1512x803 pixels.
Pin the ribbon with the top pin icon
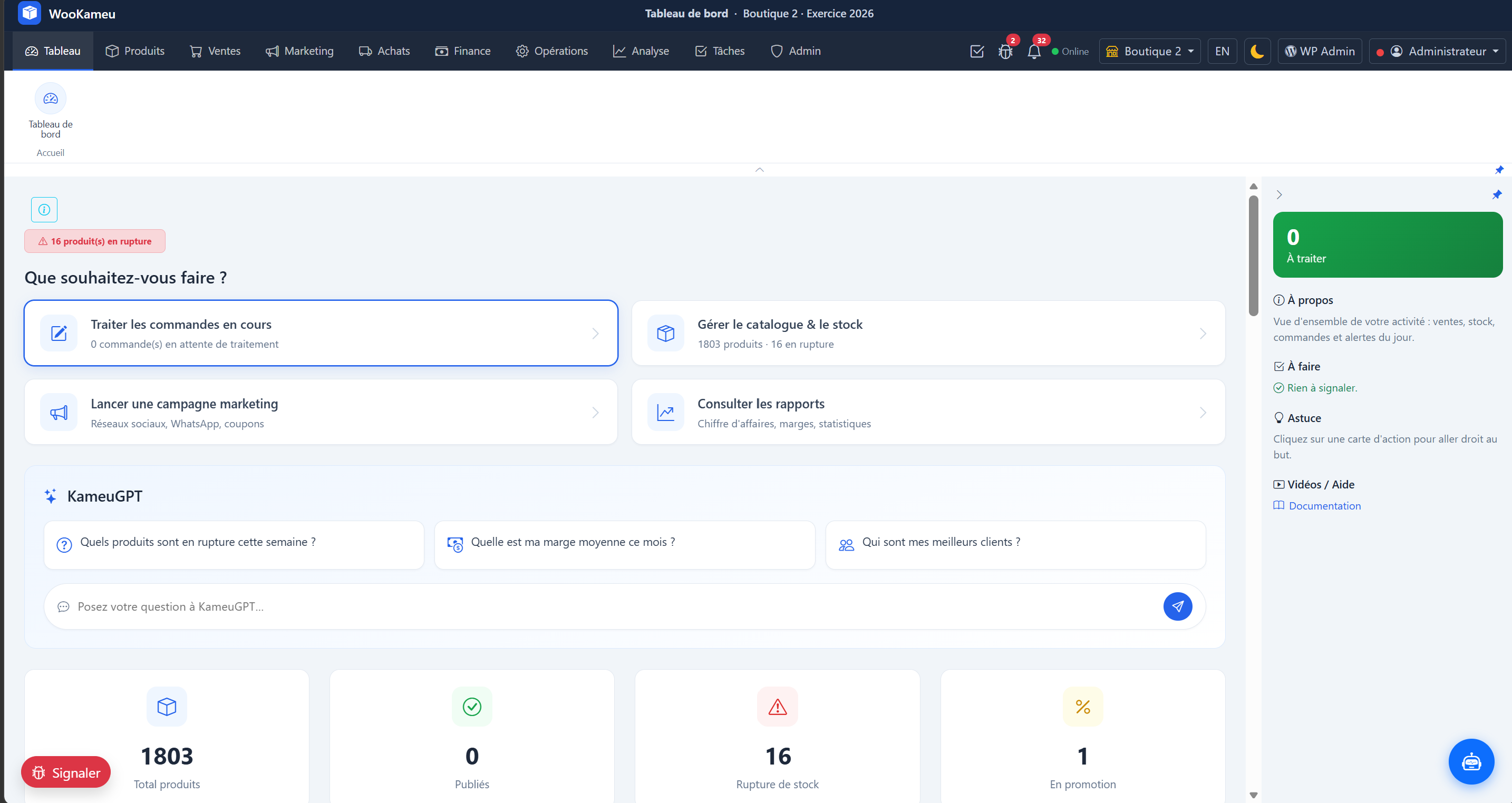click(x=1499, y=170)
